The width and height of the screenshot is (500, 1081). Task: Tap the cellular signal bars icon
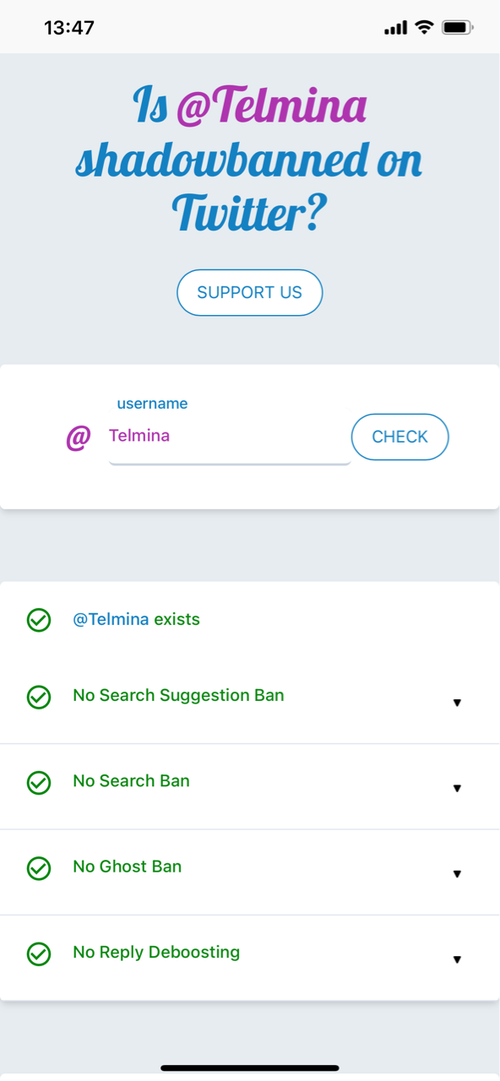point(396,28)
